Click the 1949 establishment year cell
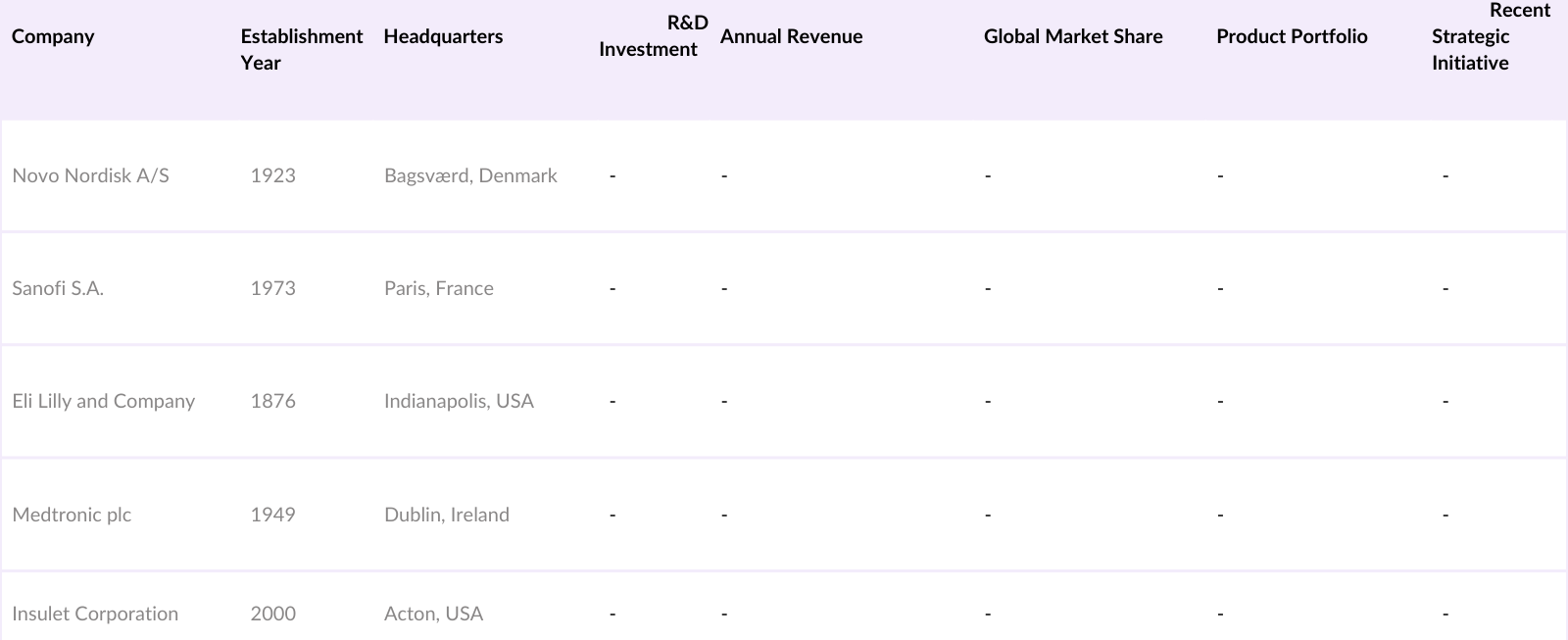 (x=272, y=515)
